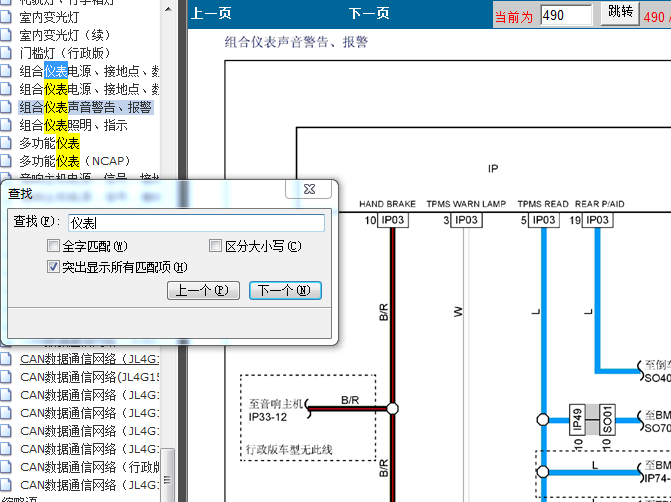
Task: Click the TPMS READ label
Action: [543, 204]
